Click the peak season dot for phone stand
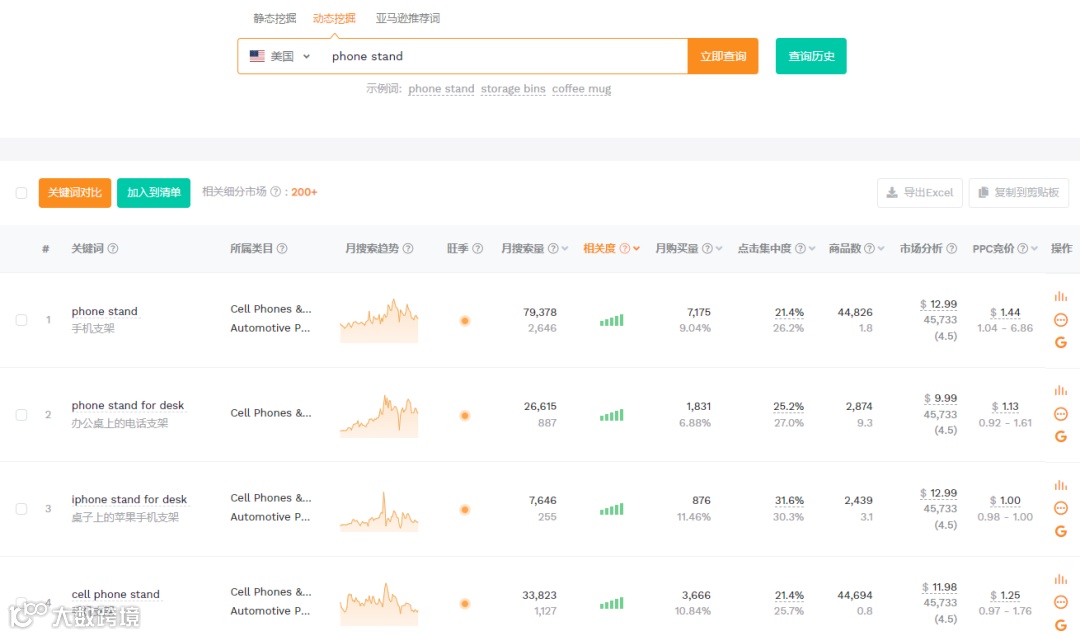Image resolution: width=1080 pixels, height=636 pixels. (x=465, y=320)
